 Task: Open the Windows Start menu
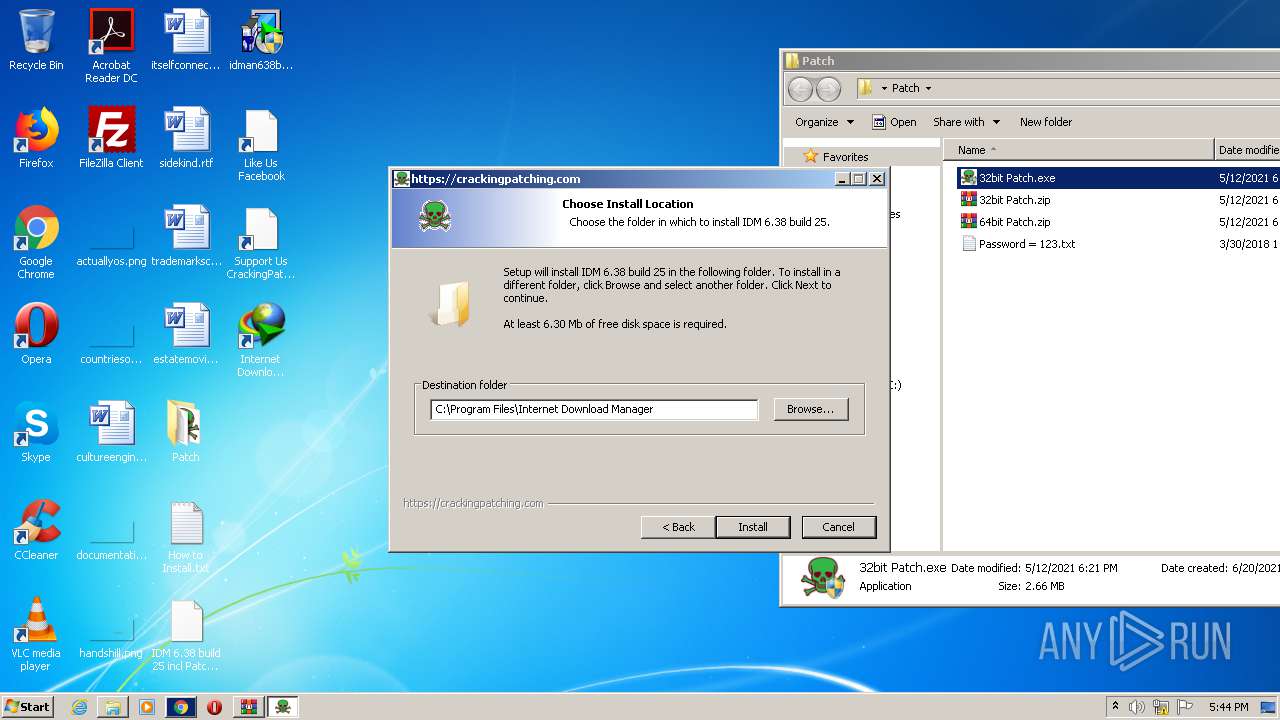click(28, 707)
